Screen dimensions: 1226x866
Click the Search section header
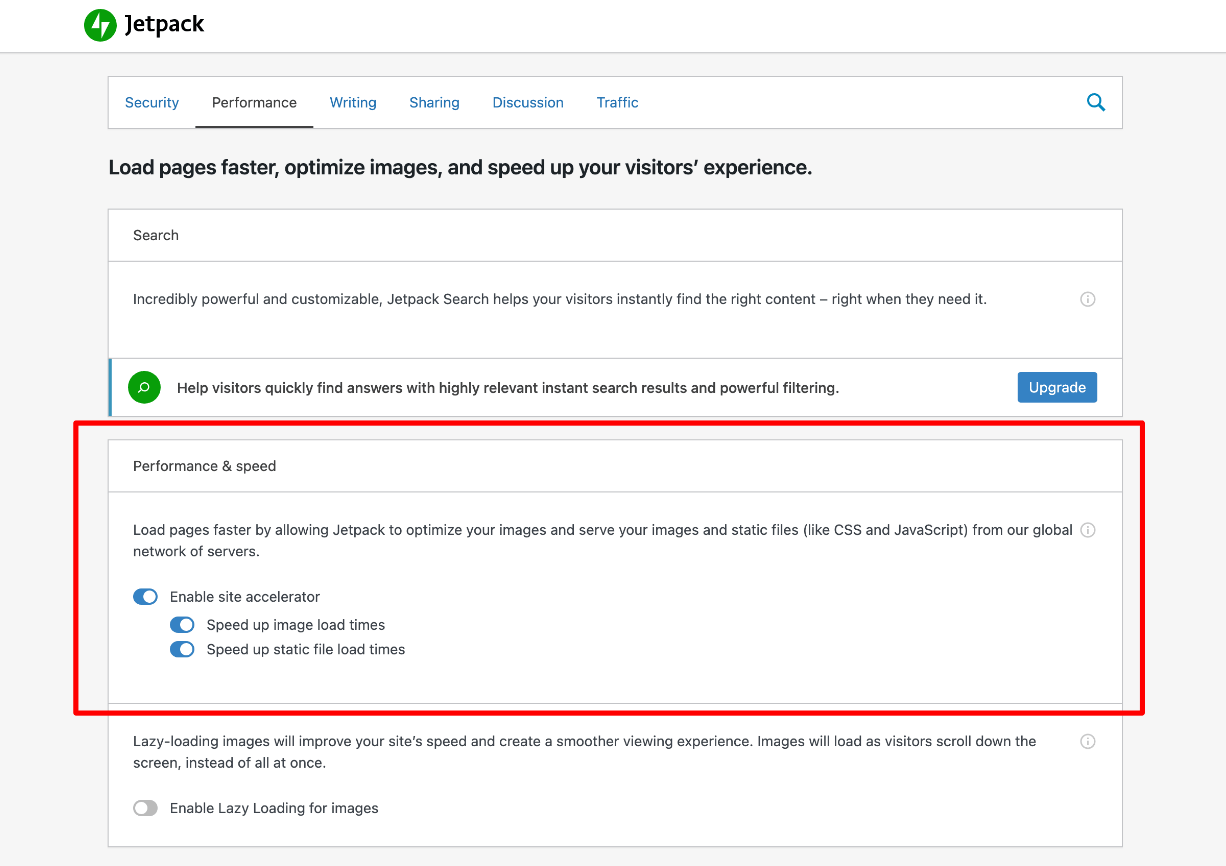[x=615, y=235]
